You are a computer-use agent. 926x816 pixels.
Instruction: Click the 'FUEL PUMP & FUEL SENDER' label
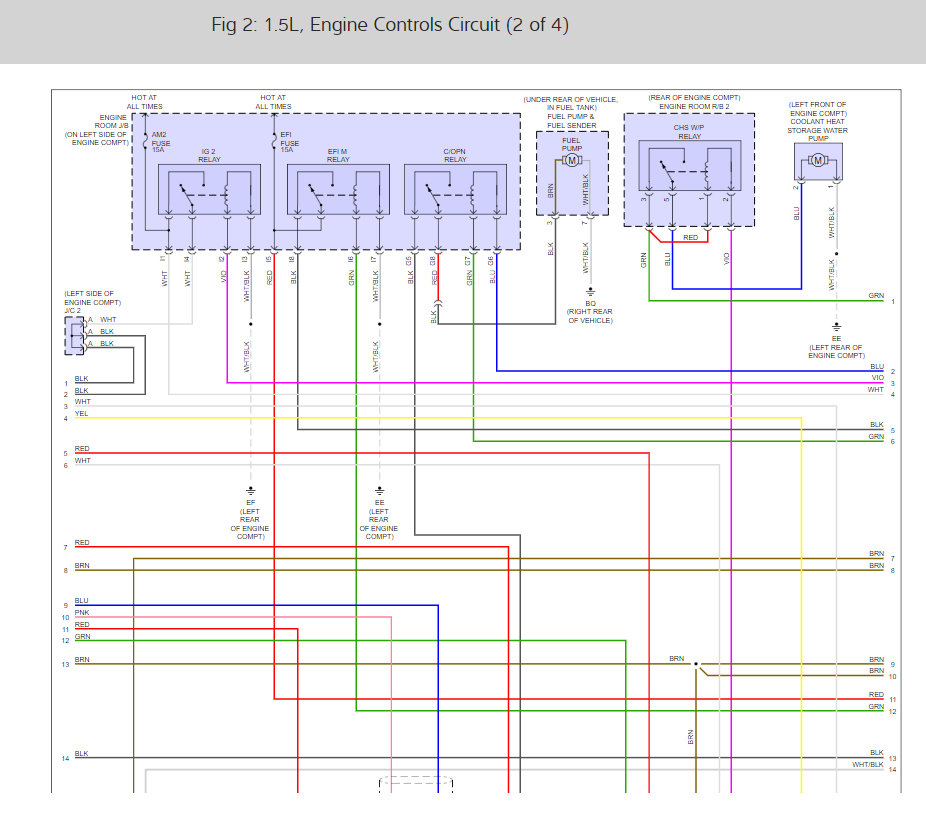572,121
